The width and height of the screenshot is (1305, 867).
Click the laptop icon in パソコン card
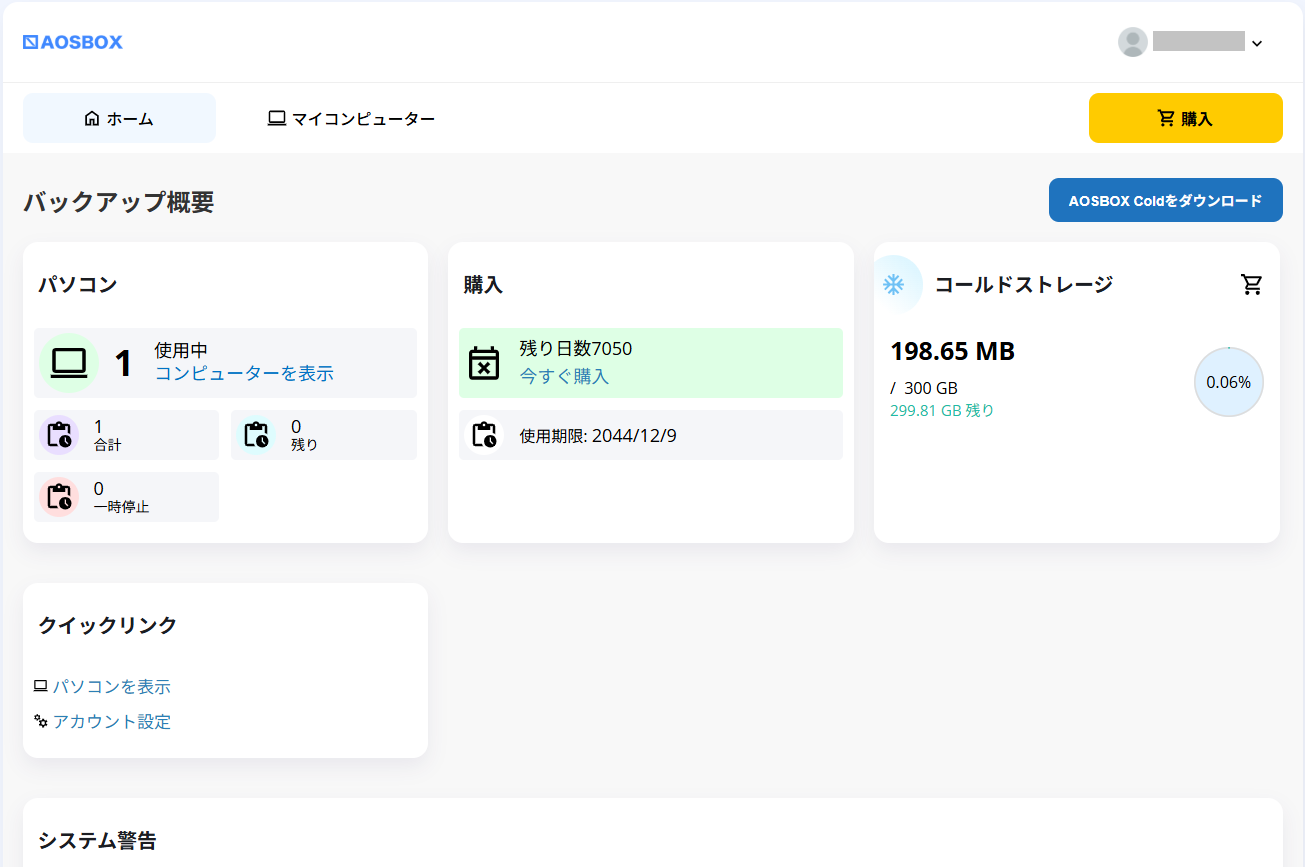pos(69,363)
